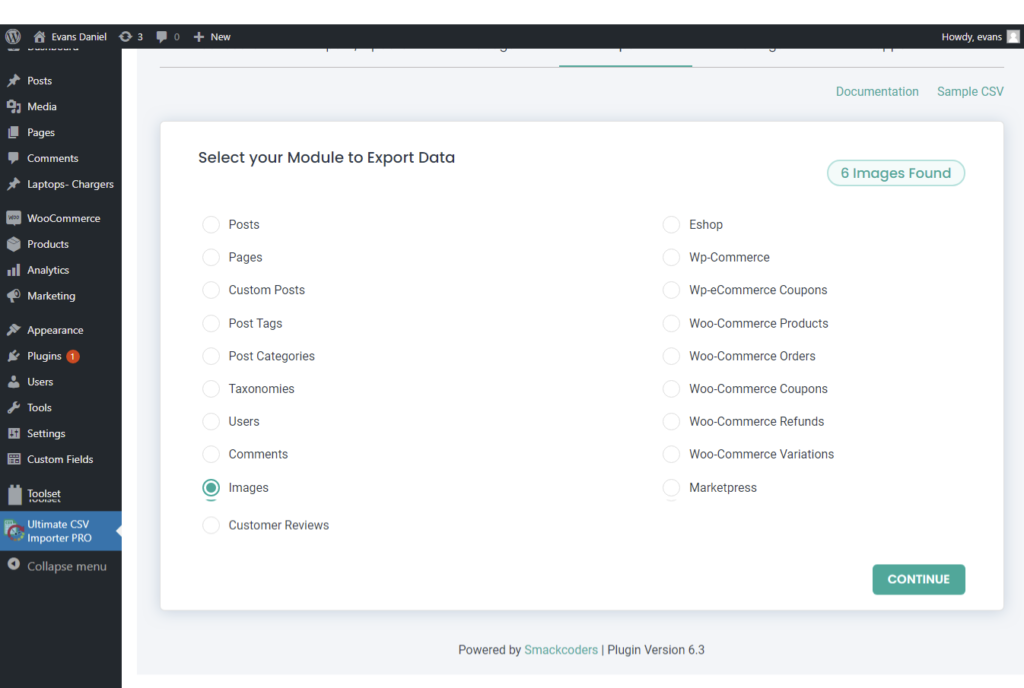This screenshot has height=688, width=1024.
Task: Download the Sample CSV link
Action: (970, 91)
